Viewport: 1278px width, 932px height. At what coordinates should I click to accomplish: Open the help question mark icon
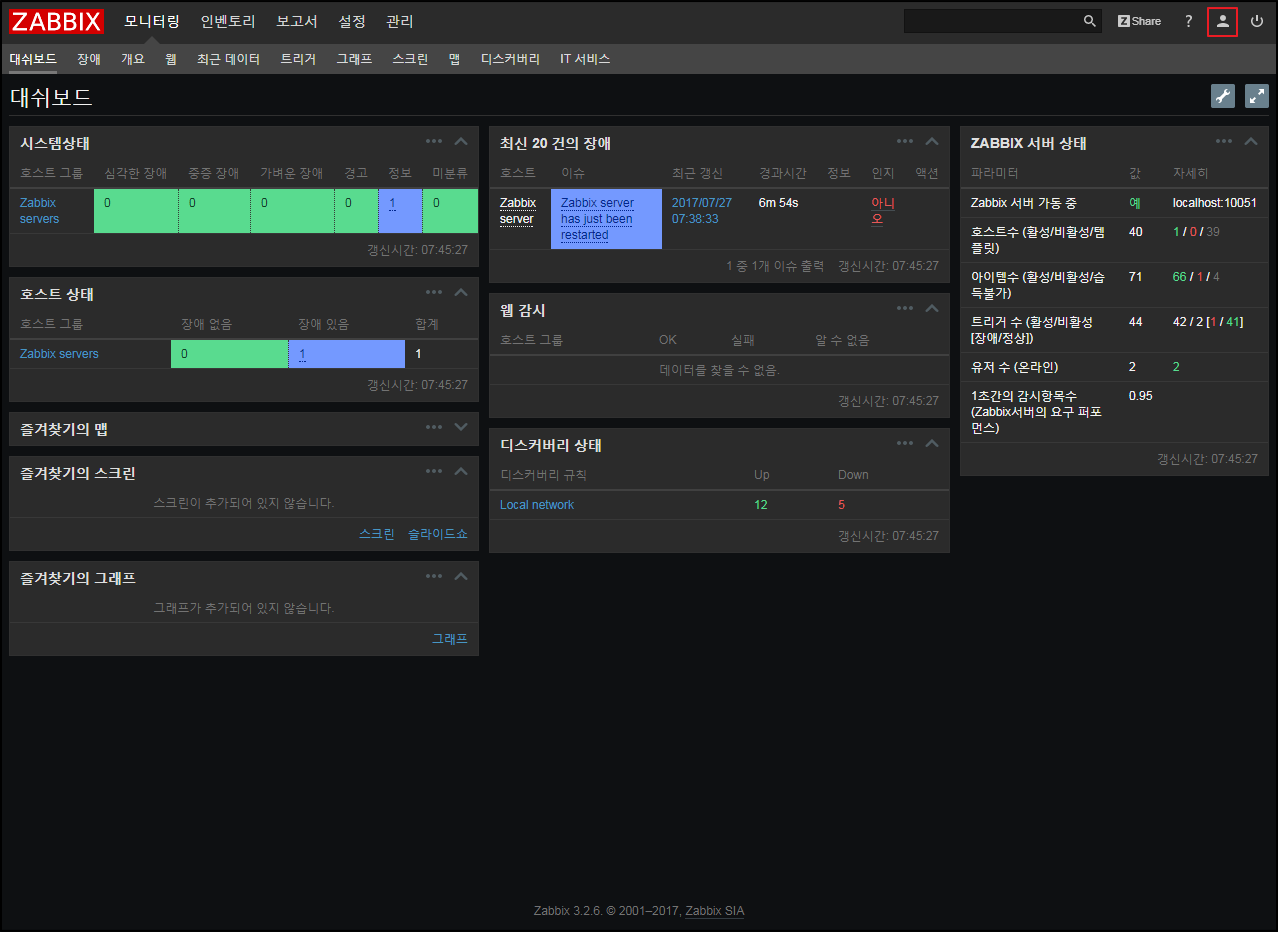(x=1189, y=21)
